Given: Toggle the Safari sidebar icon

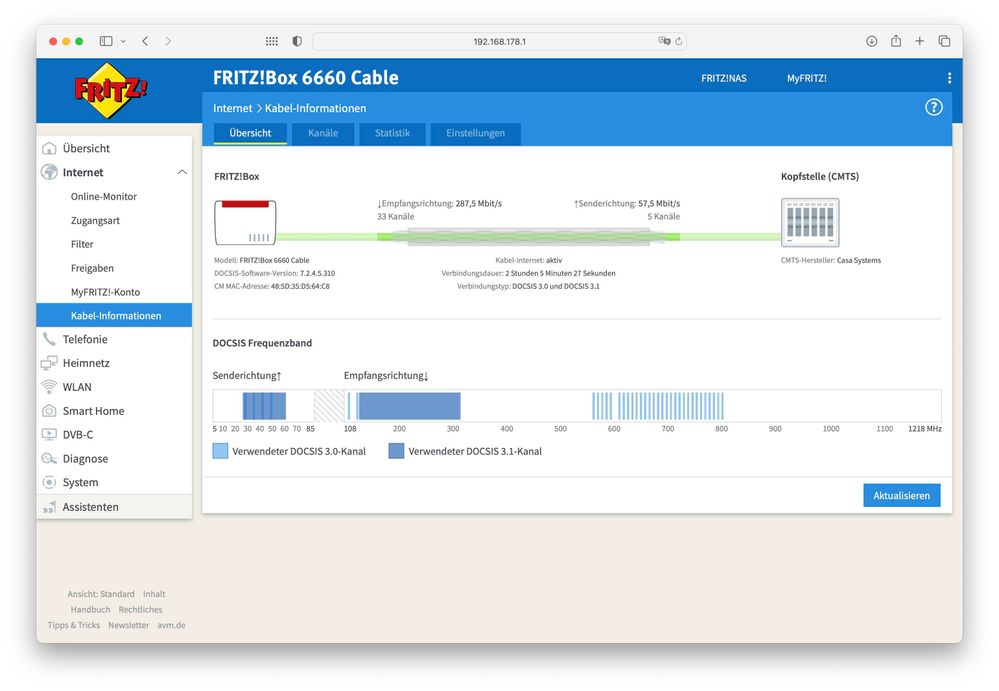Looking at the screenshot, I should point(106,41).
